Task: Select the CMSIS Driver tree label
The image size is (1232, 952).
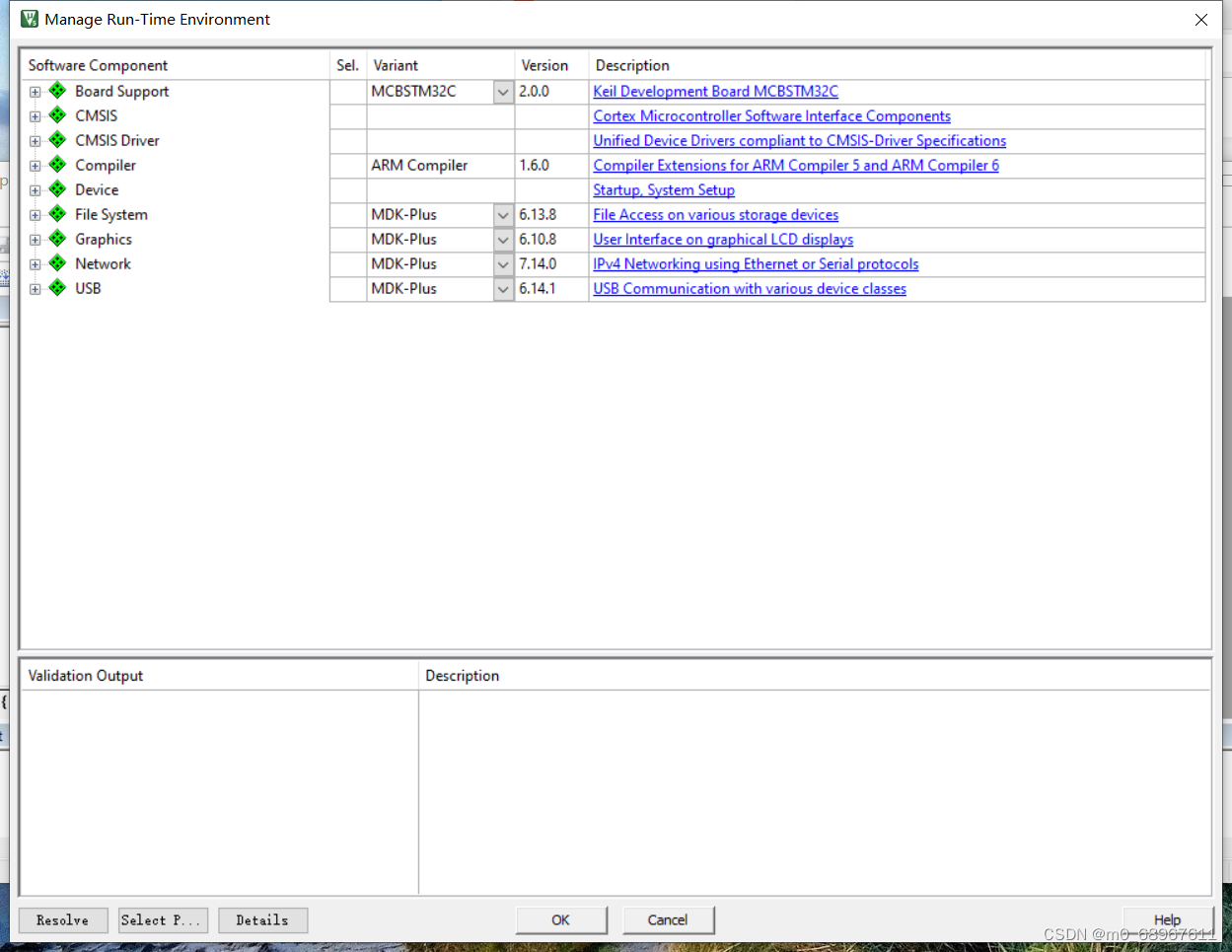Action: point(117,140)
